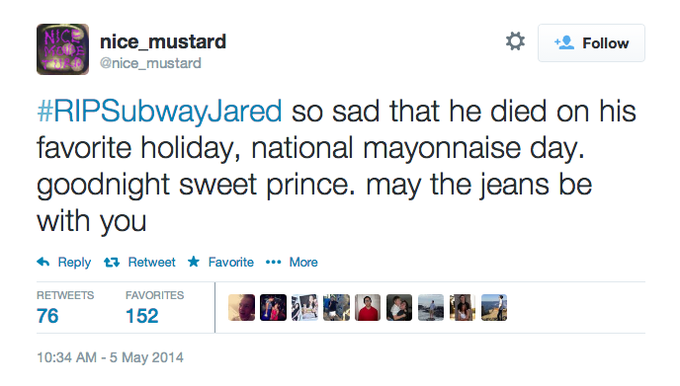Open the first retweeter avatar thumbnail

tap(242, 307)
